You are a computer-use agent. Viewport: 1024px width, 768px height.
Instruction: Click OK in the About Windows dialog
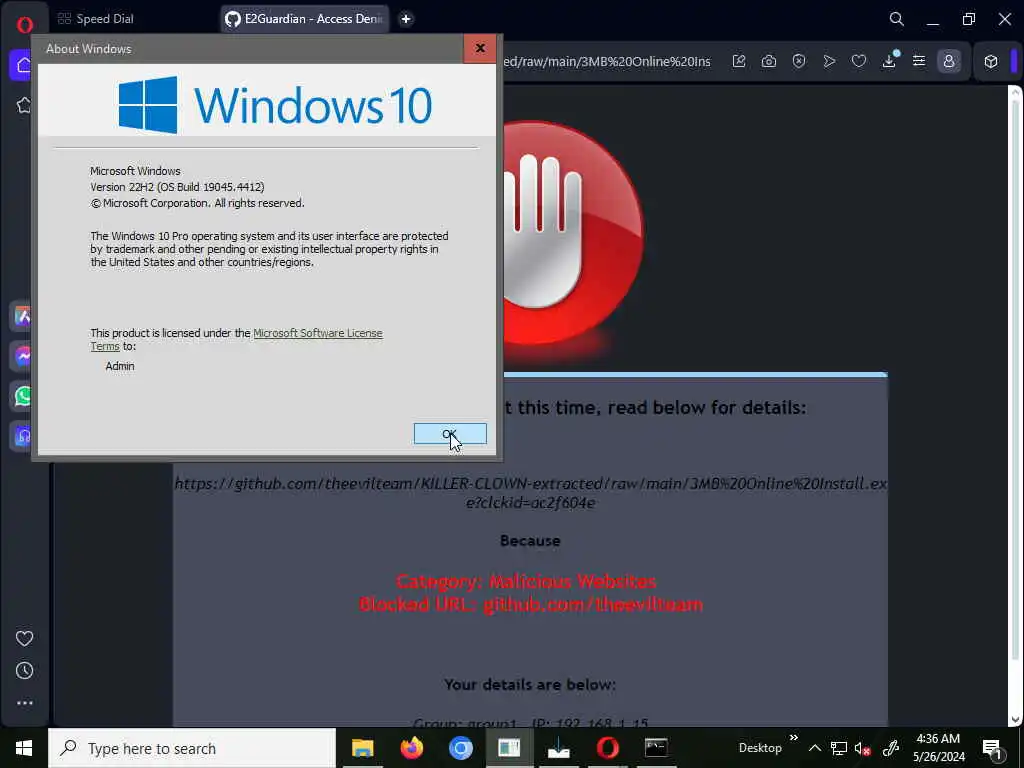tap(450, 434)
